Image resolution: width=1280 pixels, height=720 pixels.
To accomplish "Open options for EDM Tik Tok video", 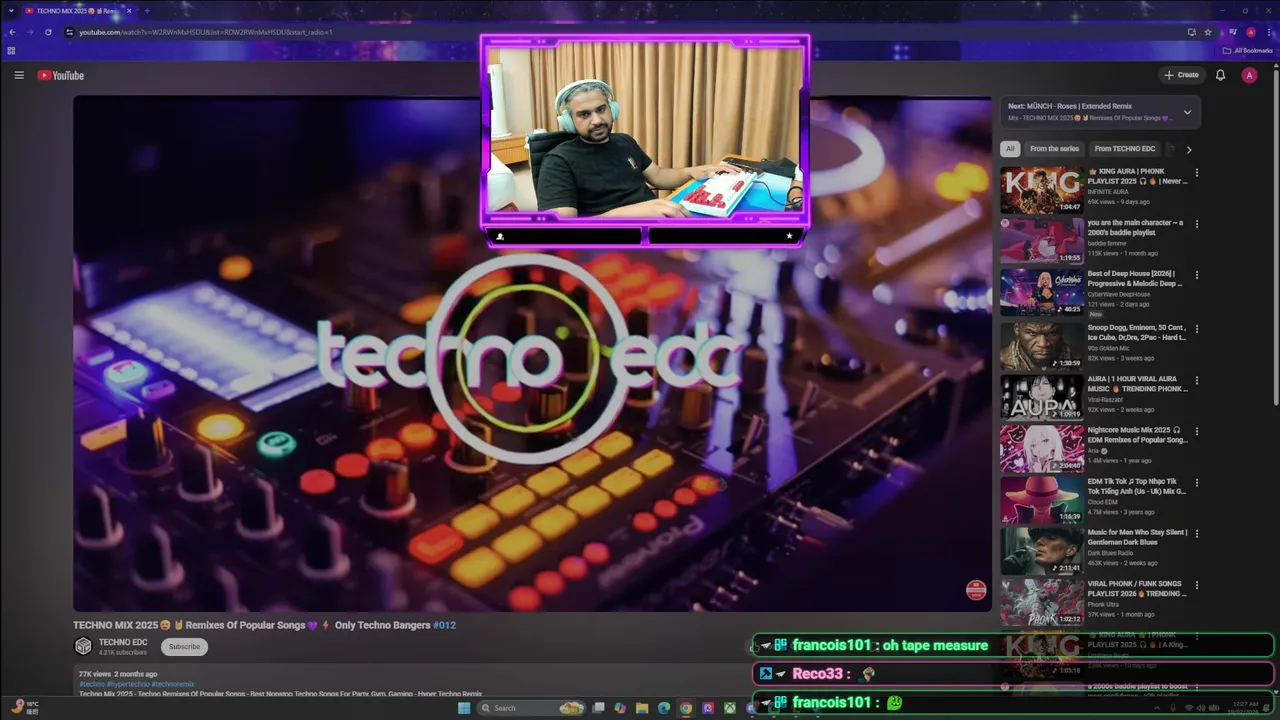I will 1196,482.
